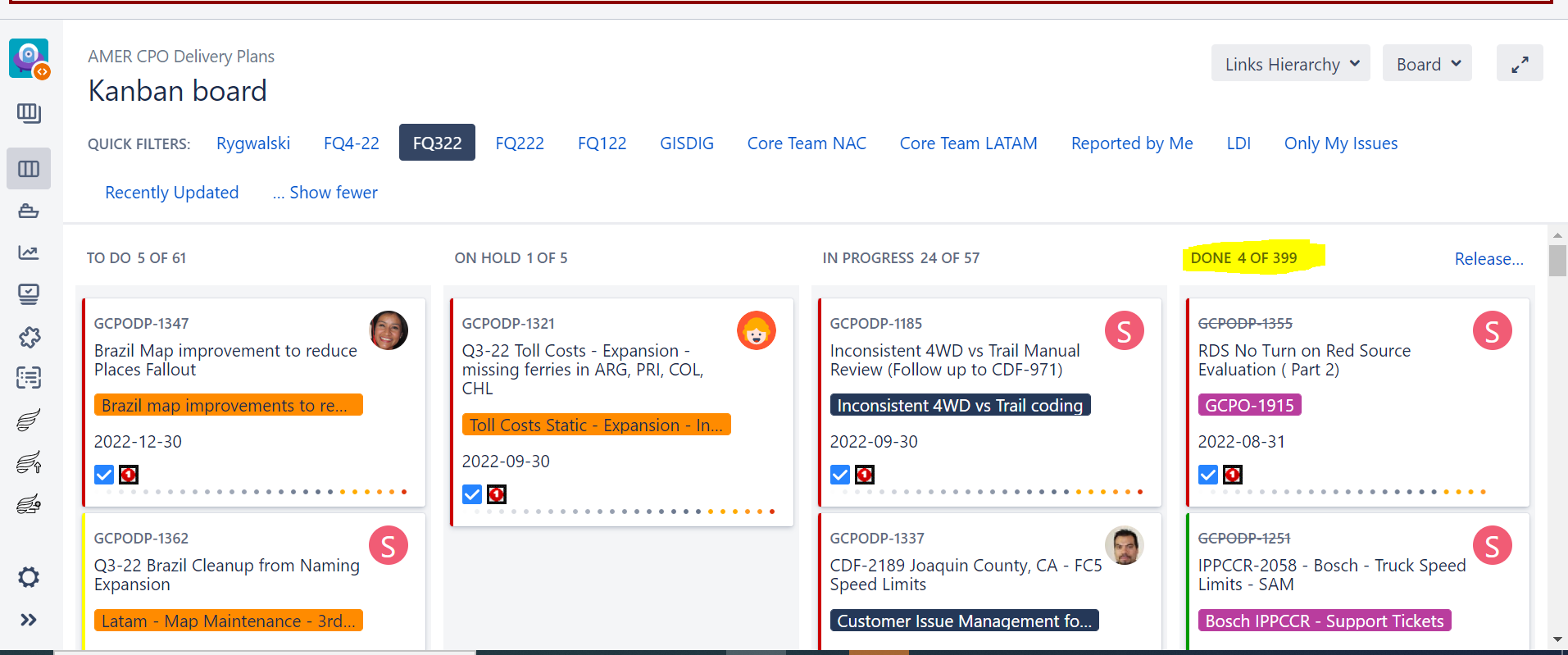Click the Toll Costs Static epic label

pos(597,425)
